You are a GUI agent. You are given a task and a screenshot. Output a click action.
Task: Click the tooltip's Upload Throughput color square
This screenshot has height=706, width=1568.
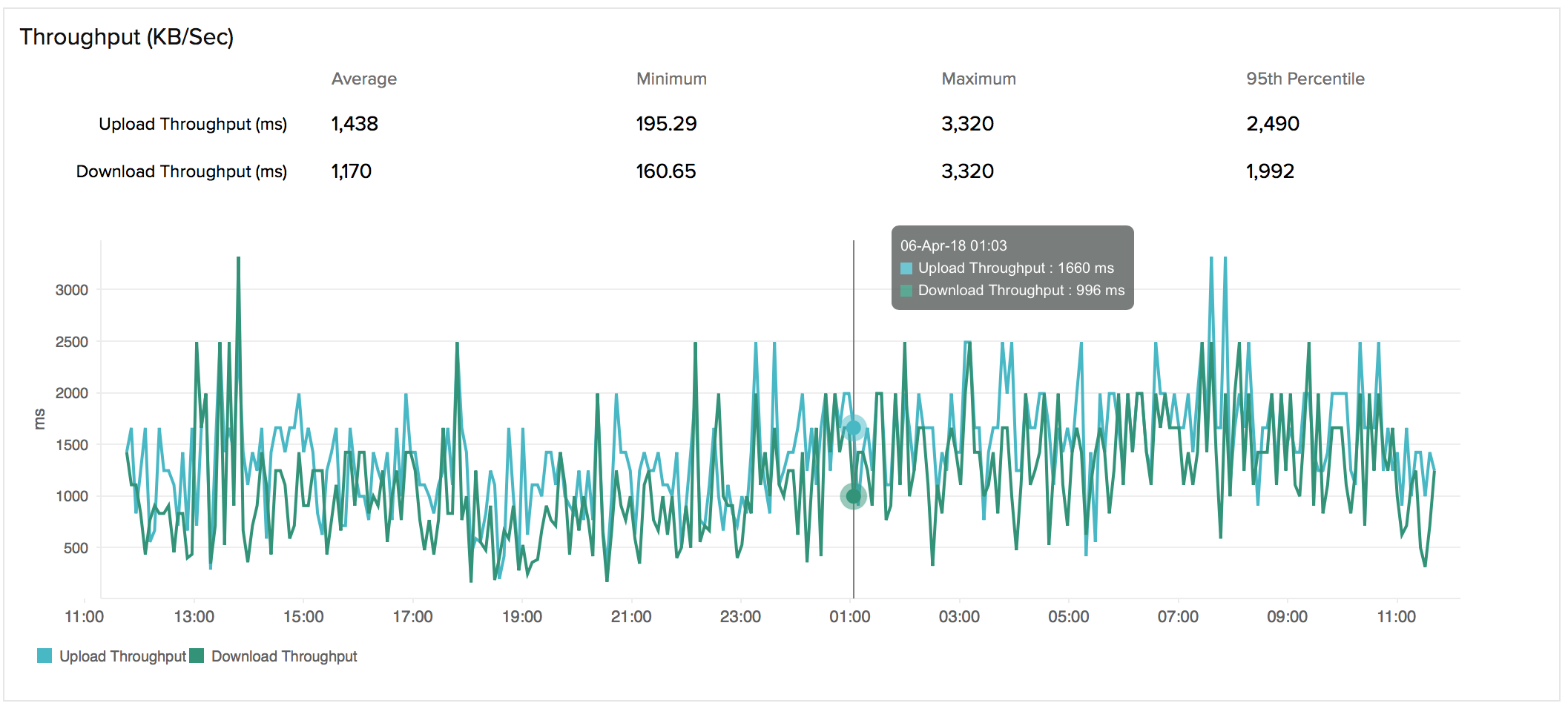906,268
